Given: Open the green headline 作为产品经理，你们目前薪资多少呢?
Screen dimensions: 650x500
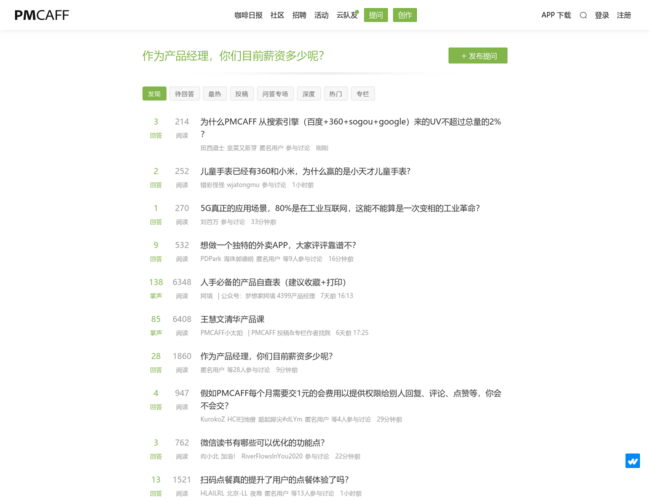Looking at the screenshot, I should point(233,56).
